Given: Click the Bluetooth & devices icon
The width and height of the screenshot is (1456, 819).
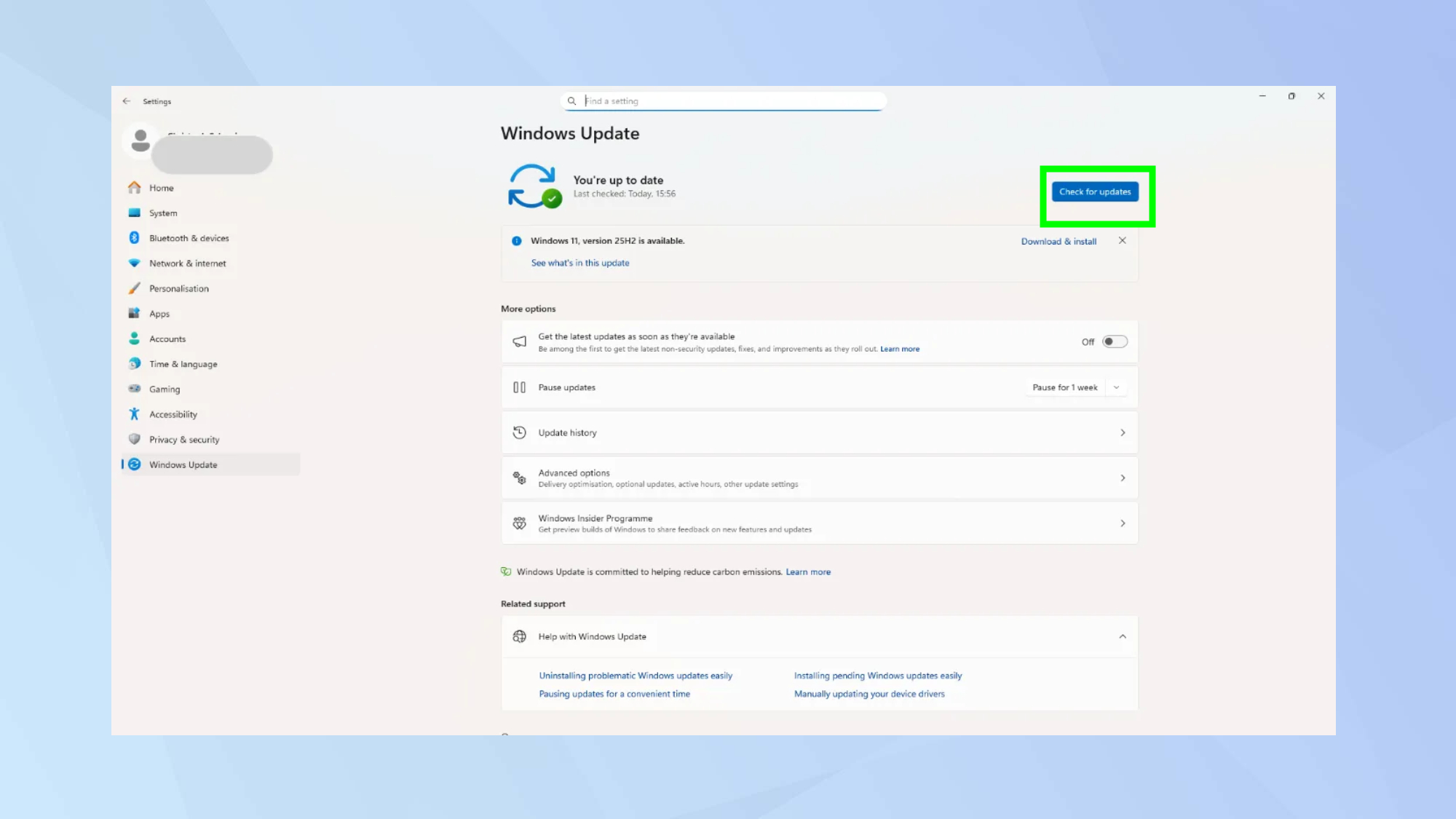Looking at the screenshot, I should tap(134, 238).
